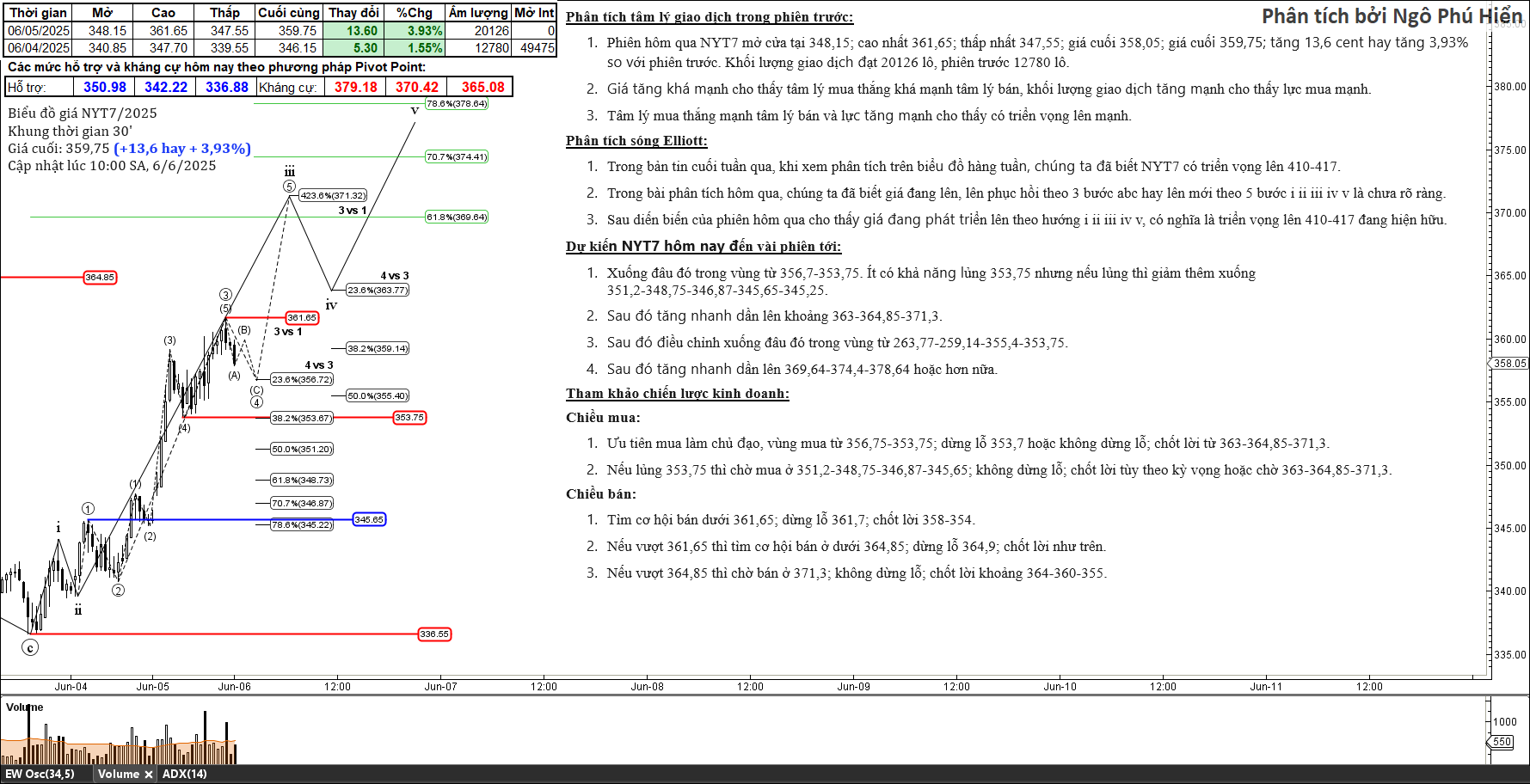This screenshot has height=784, width=1530.
Task: Select the red 361.65 price level label
Action: click(302, 318)
